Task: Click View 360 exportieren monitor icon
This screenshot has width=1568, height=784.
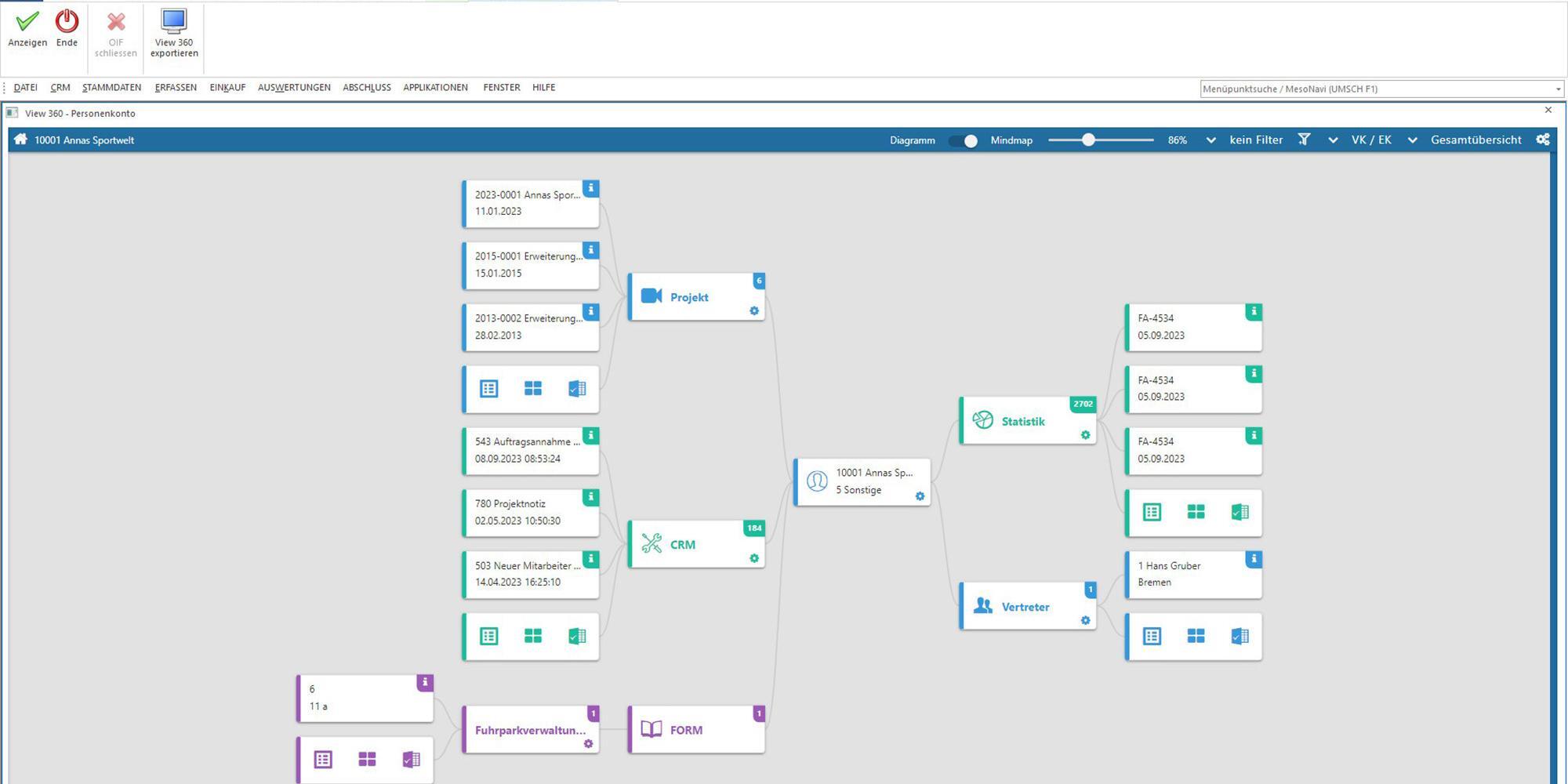Action: [x=174, y=21]
